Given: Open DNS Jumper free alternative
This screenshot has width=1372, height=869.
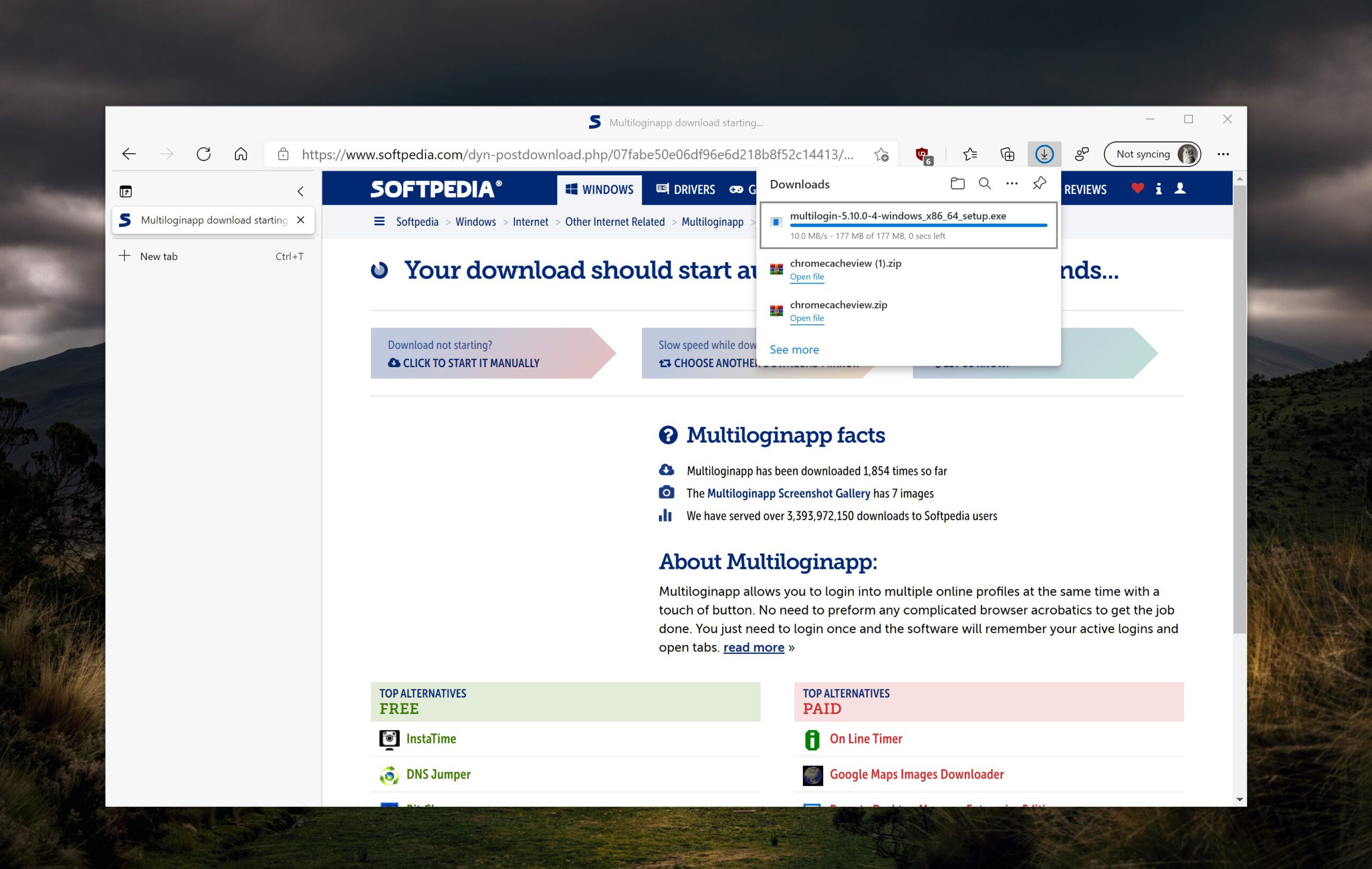Looking at the screenshot, I should 438,775.
